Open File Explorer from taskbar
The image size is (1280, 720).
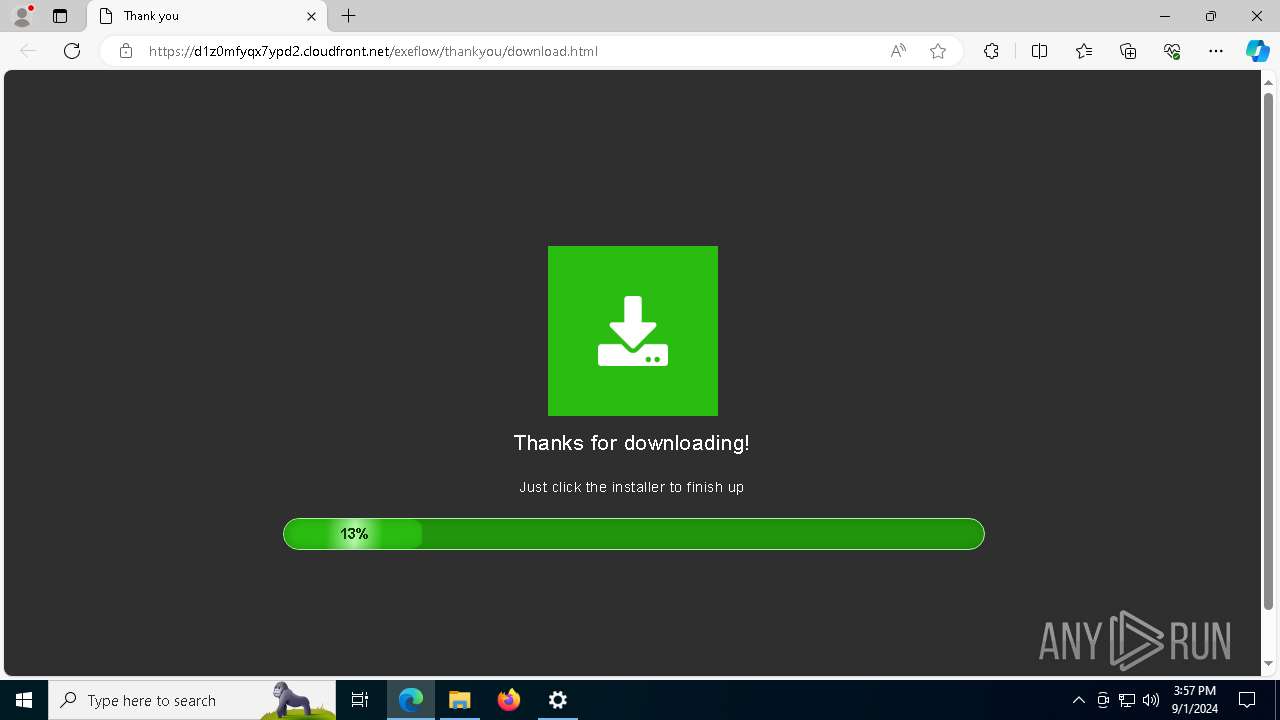click(460, 700)
